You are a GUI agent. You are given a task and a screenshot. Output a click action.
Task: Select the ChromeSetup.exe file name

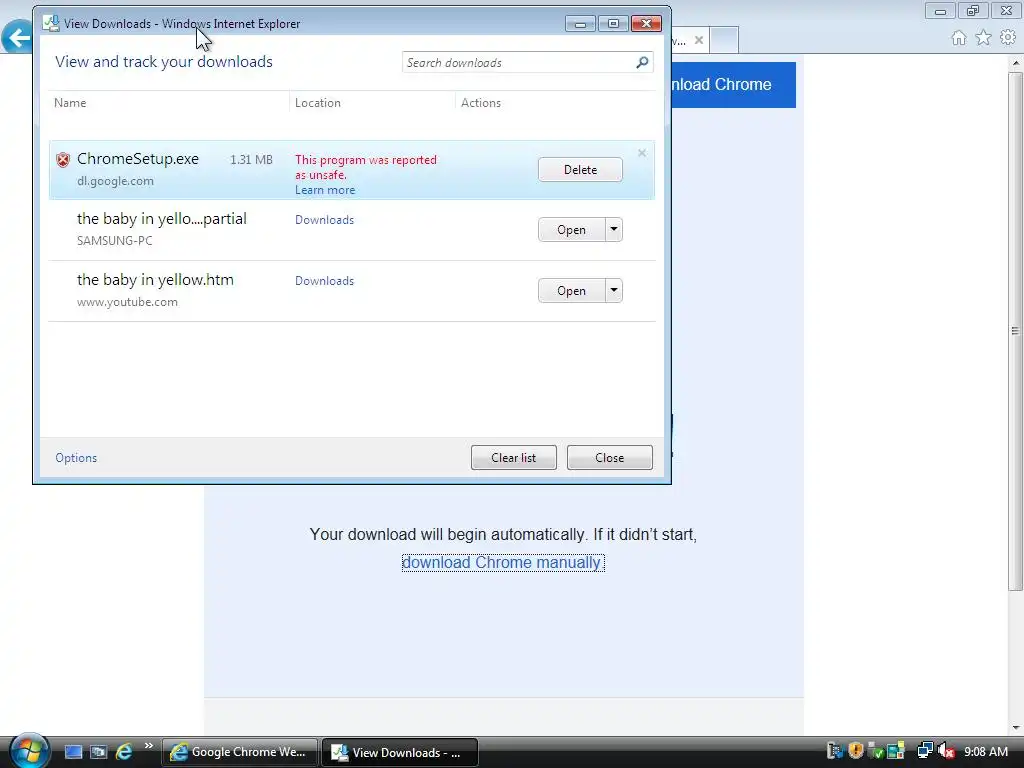138,159
